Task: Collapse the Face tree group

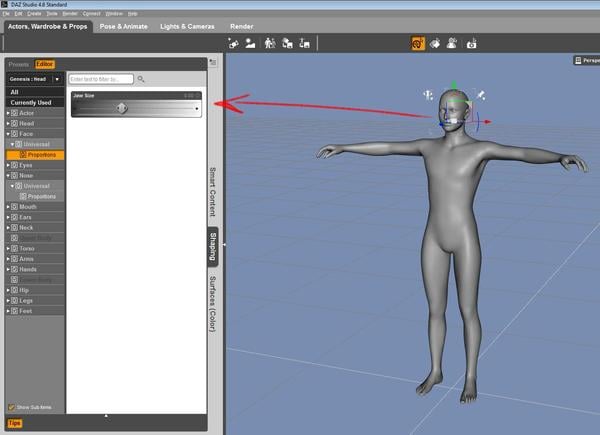Action: click(x=8, y=134)
